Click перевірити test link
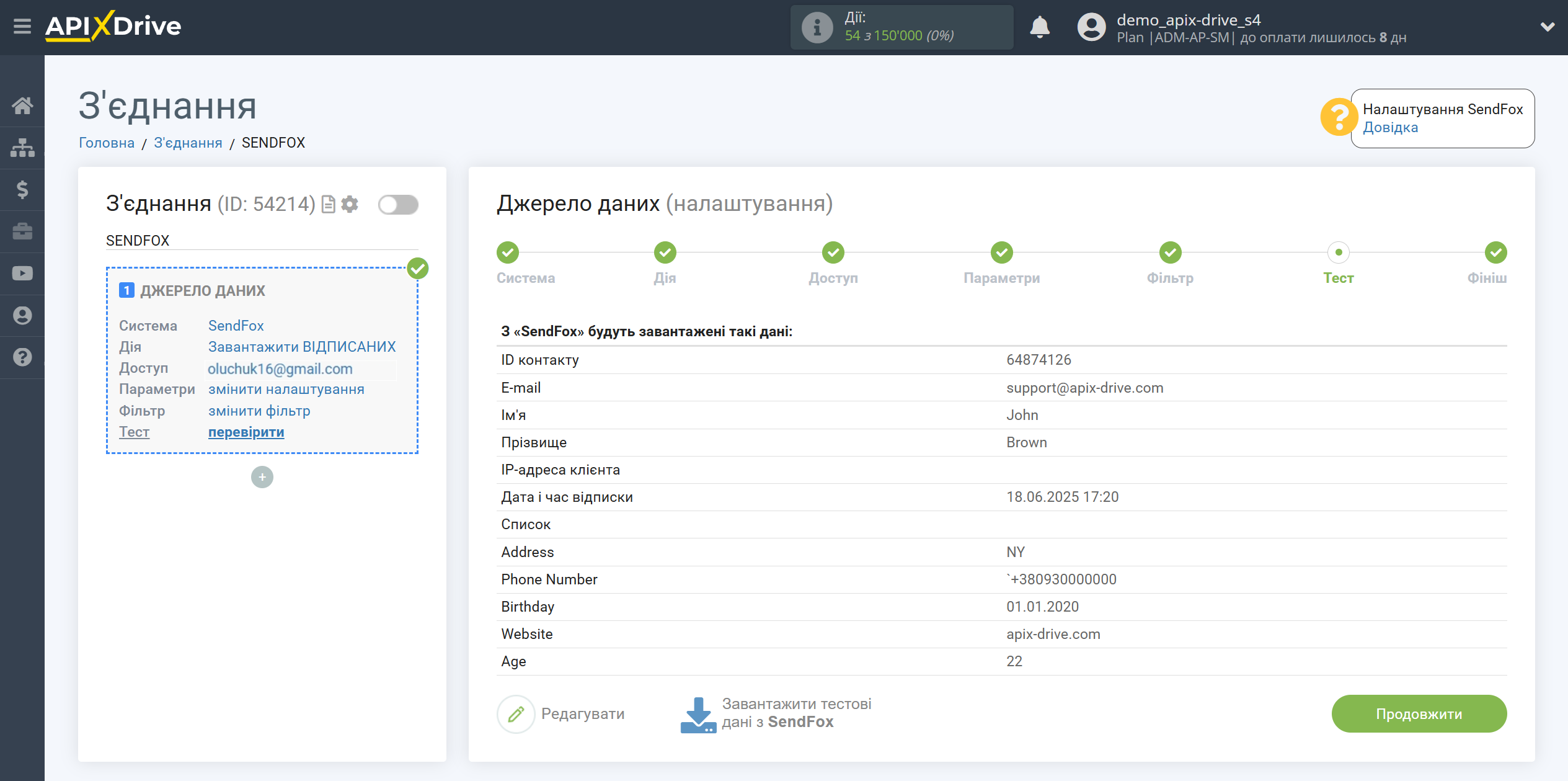The height and width of the screenshot is (781, 1568). coord(246,432)
